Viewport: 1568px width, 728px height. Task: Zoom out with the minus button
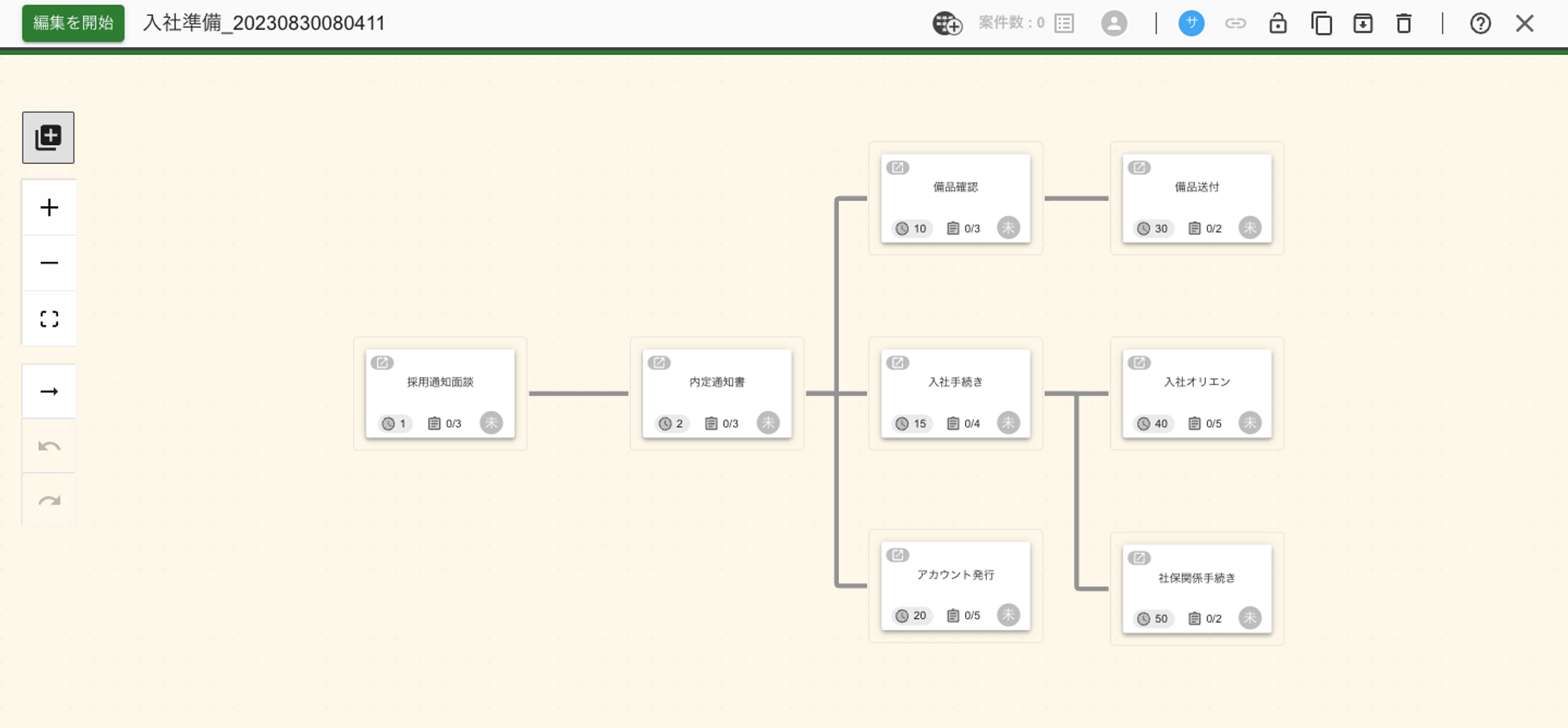pyautogui.click(x=49, y=263)
